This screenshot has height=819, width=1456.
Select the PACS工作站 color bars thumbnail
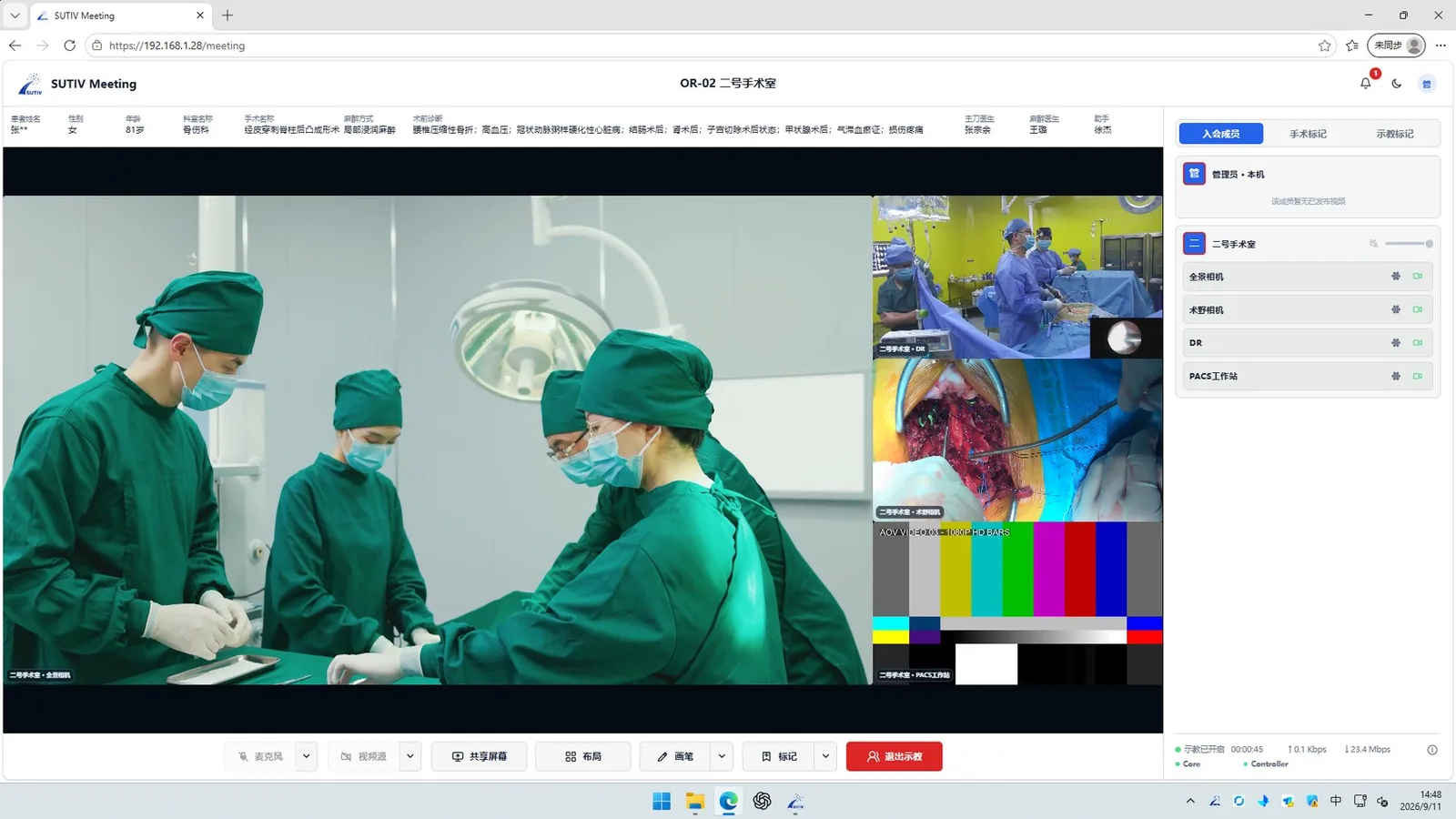[x=1017, y=602]
